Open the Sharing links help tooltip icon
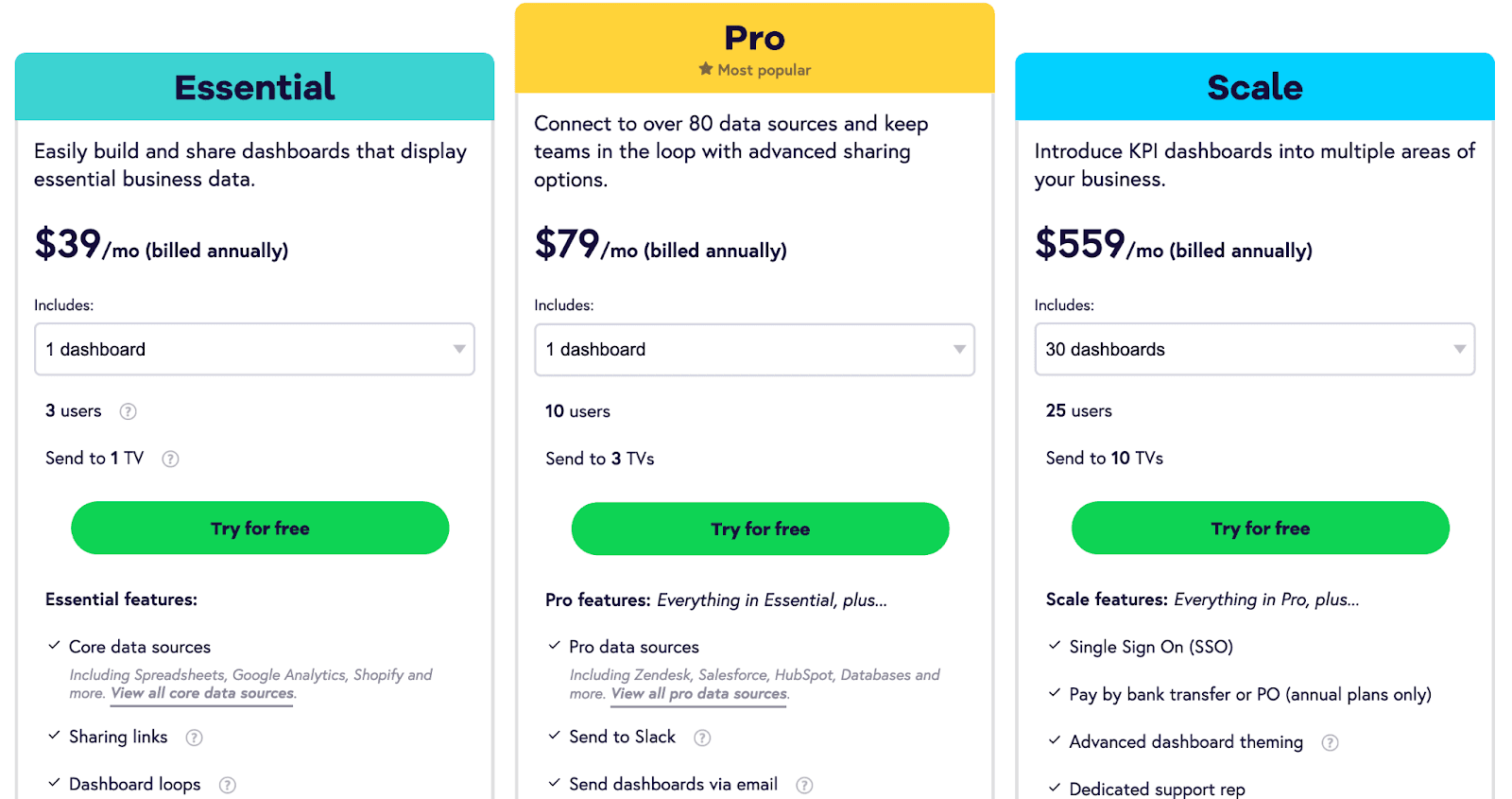1512x799 pixels. coord(194,738)
